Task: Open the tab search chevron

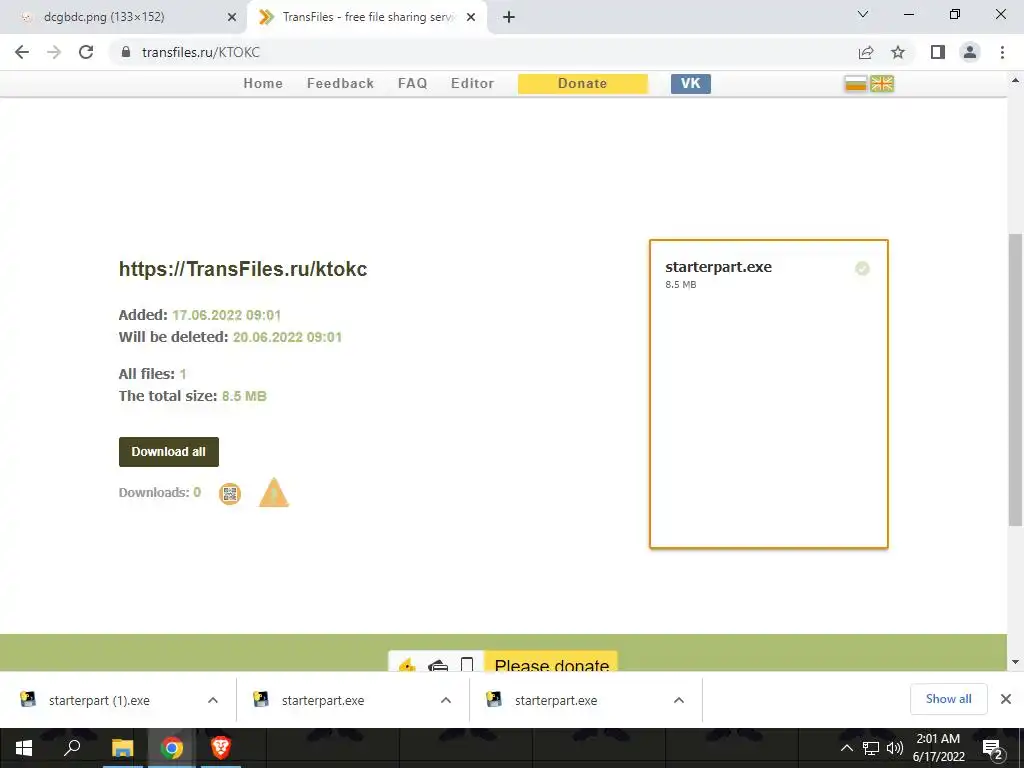Action: 863,14
